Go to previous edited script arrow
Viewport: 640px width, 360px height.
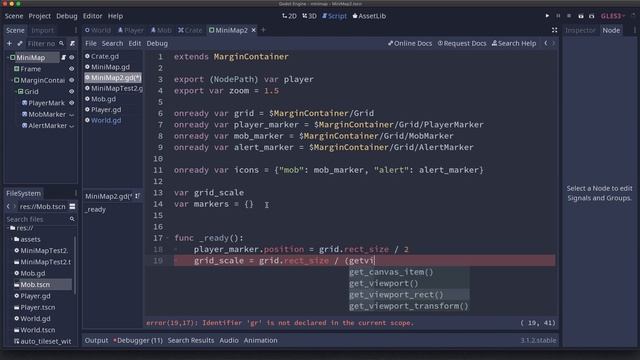pyautogui.click(x=546, y=43)
